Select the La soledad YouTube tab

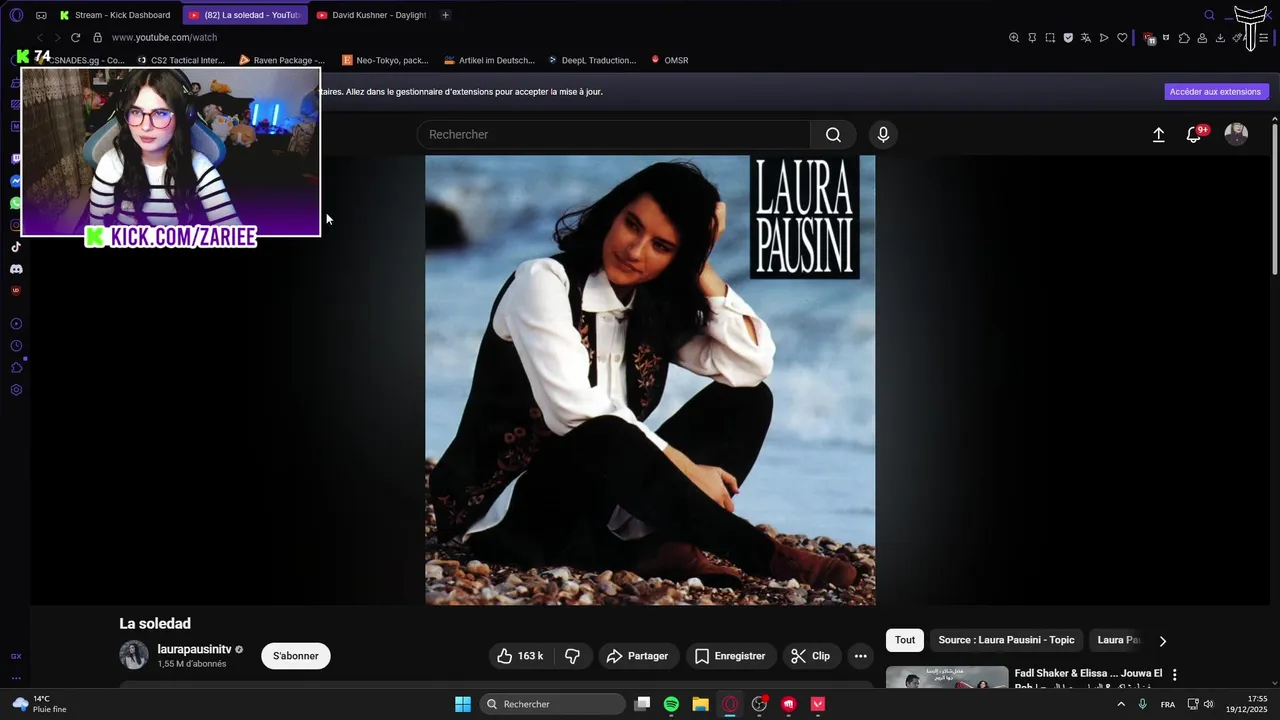(x=245, y=15)
